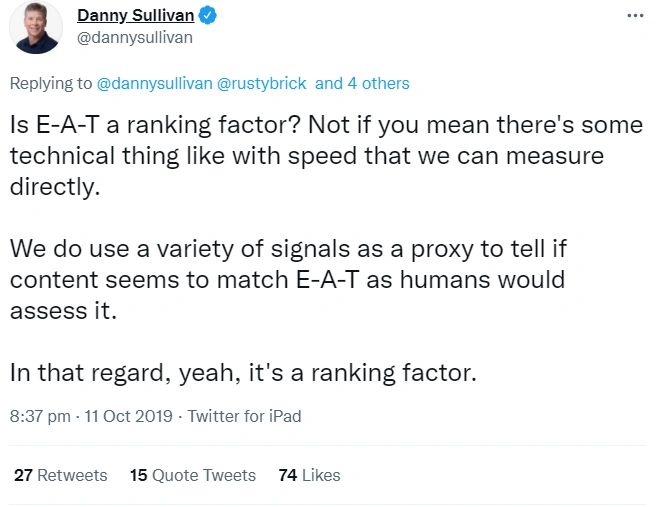Show who gave the 74 Likes
The image size is (662, 507).
[309, 475]
